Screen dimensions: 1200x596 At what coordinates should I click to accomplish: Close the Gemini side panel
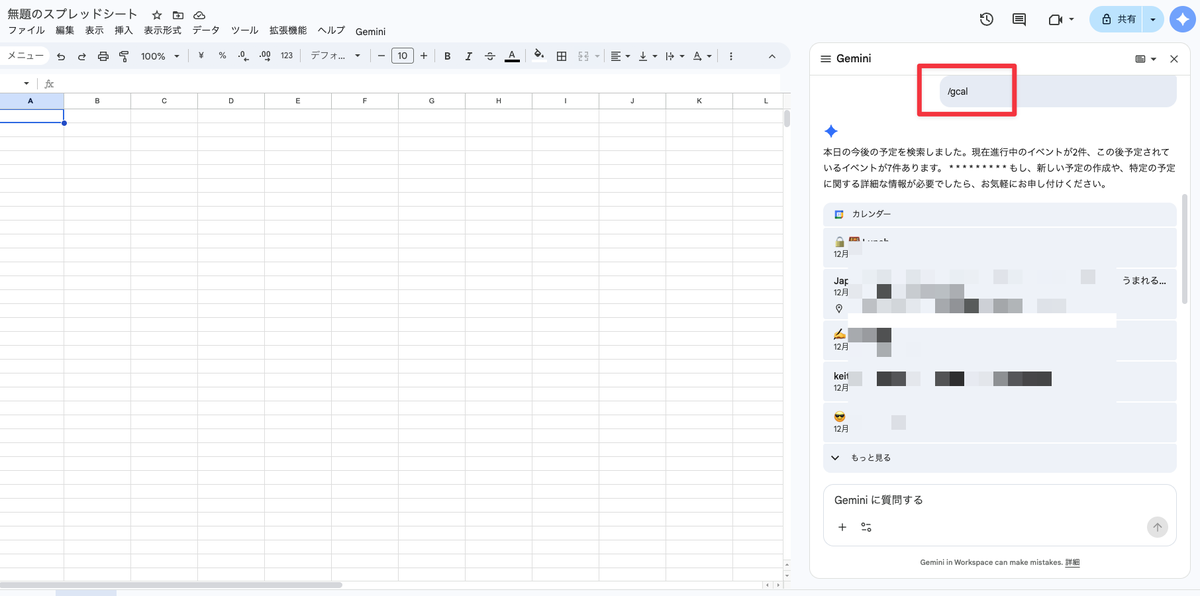(1174, 59)
